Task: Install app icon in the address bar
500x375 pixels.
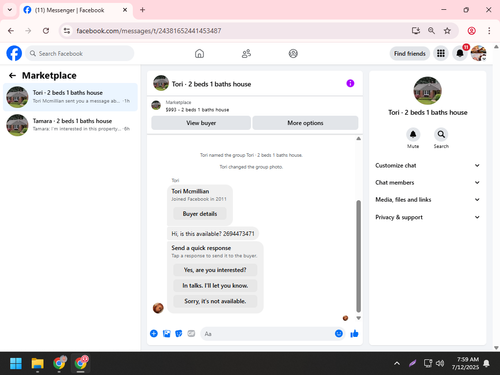Action: click(x=416, y=31)
